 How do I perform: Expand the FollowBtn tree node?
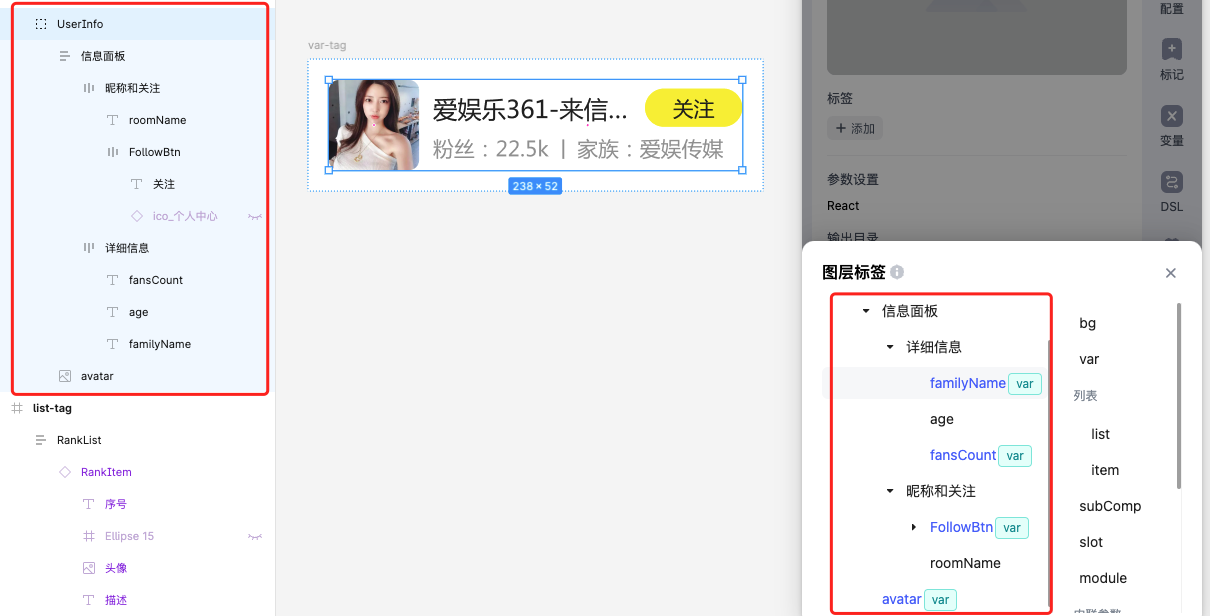(x=914, y=528)
